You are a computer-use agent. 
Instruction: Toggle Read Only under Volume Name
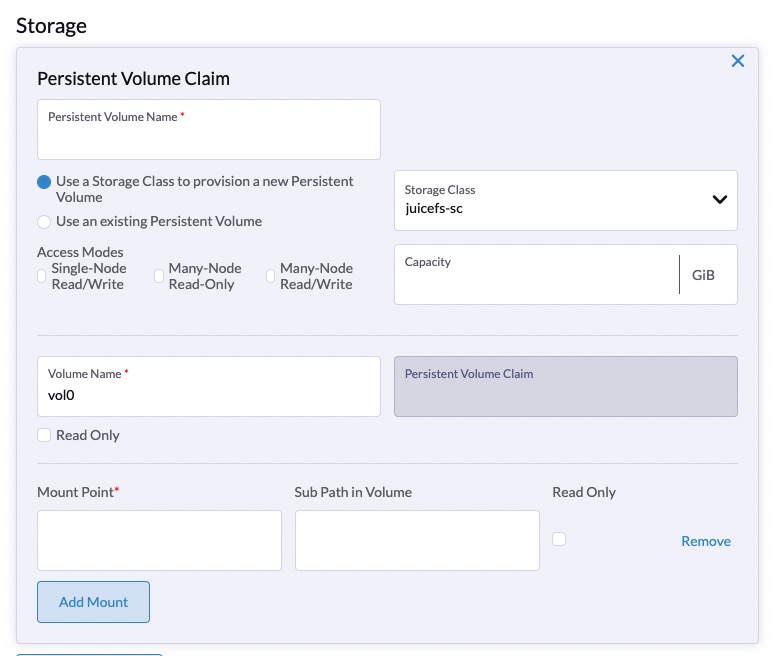click(x=44, y=435)
